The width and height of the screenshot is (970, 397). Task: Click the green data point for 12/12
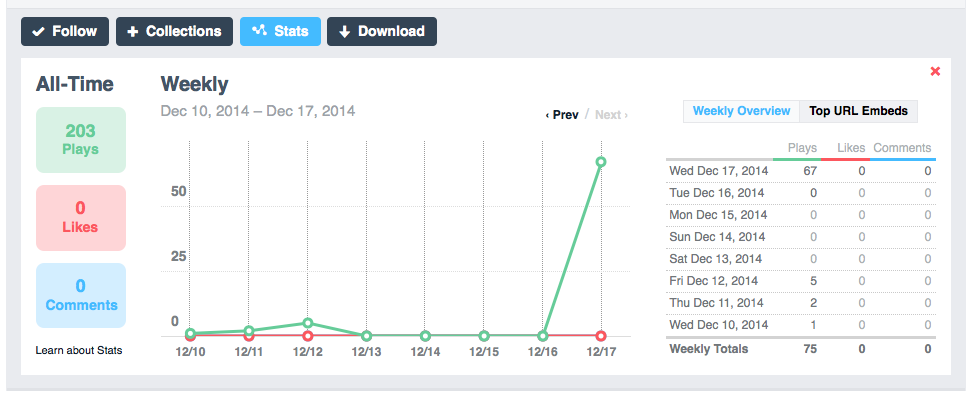[x=307, y=323]
